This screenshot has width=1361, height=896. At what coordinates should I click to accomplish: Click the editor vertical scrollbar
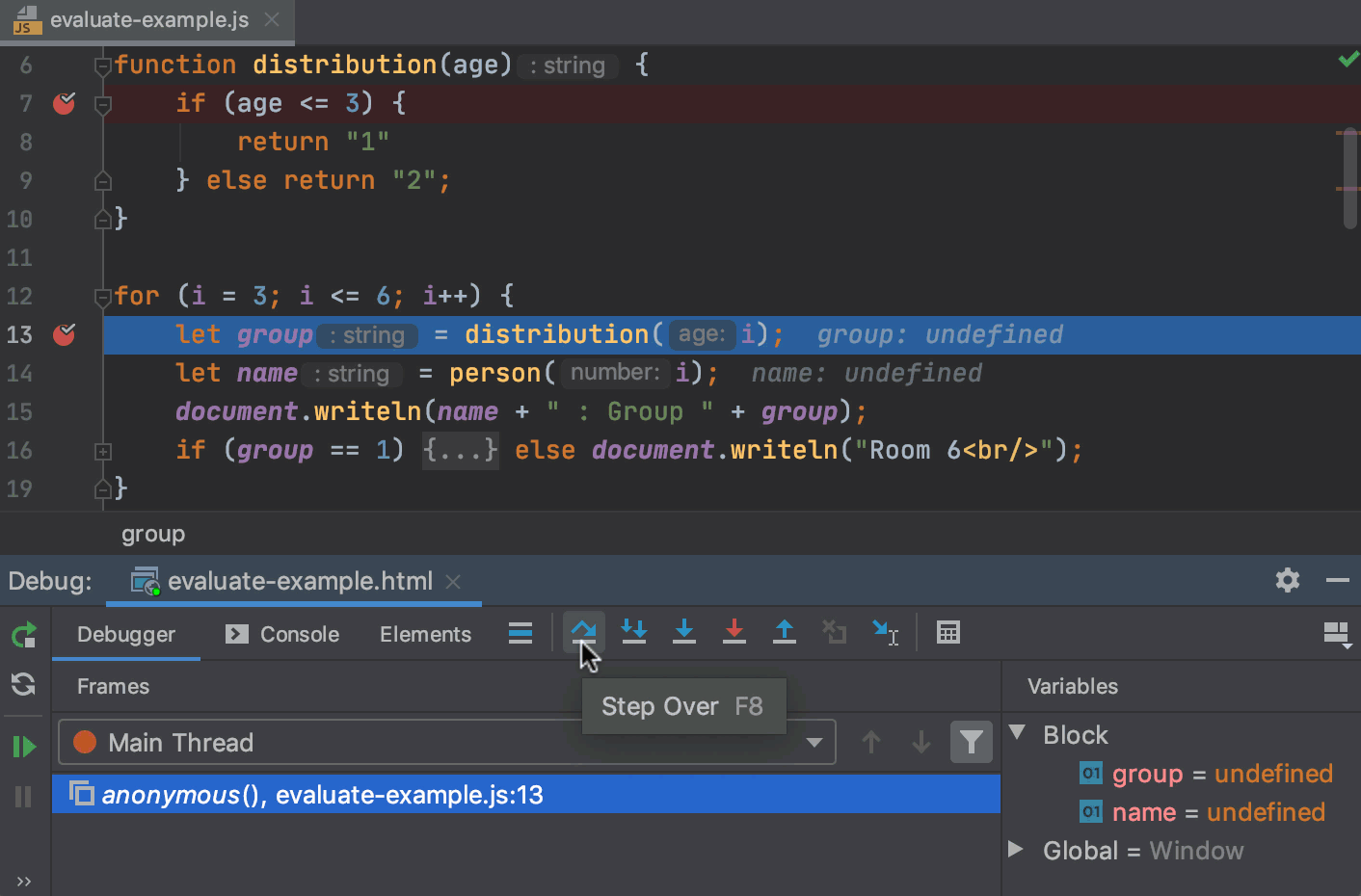1349,178
